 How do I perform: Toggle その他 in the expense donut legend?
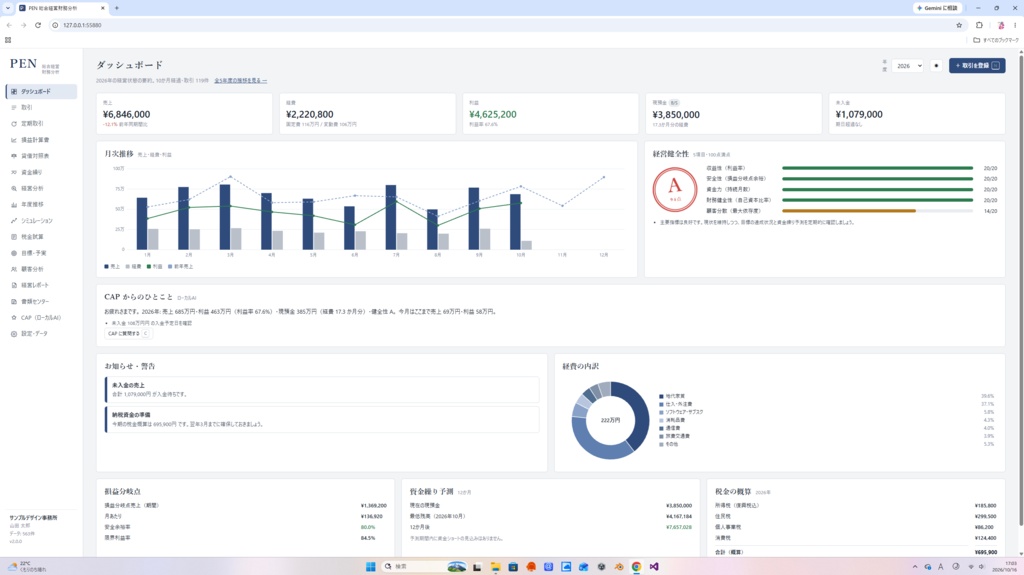point(669,444)
